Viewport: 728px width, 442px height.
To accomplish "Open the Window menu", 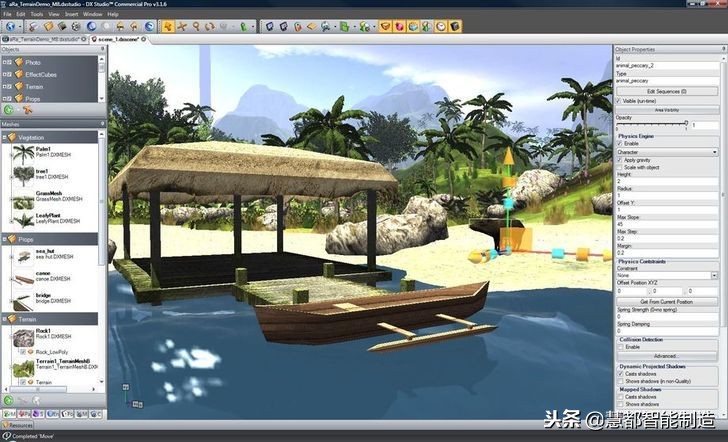I will coord(92,14).
